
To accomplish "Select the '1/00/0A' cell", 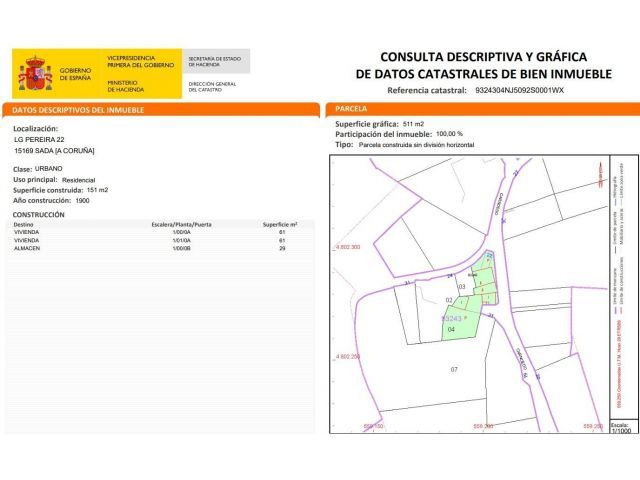I will [x=182, y=232].
